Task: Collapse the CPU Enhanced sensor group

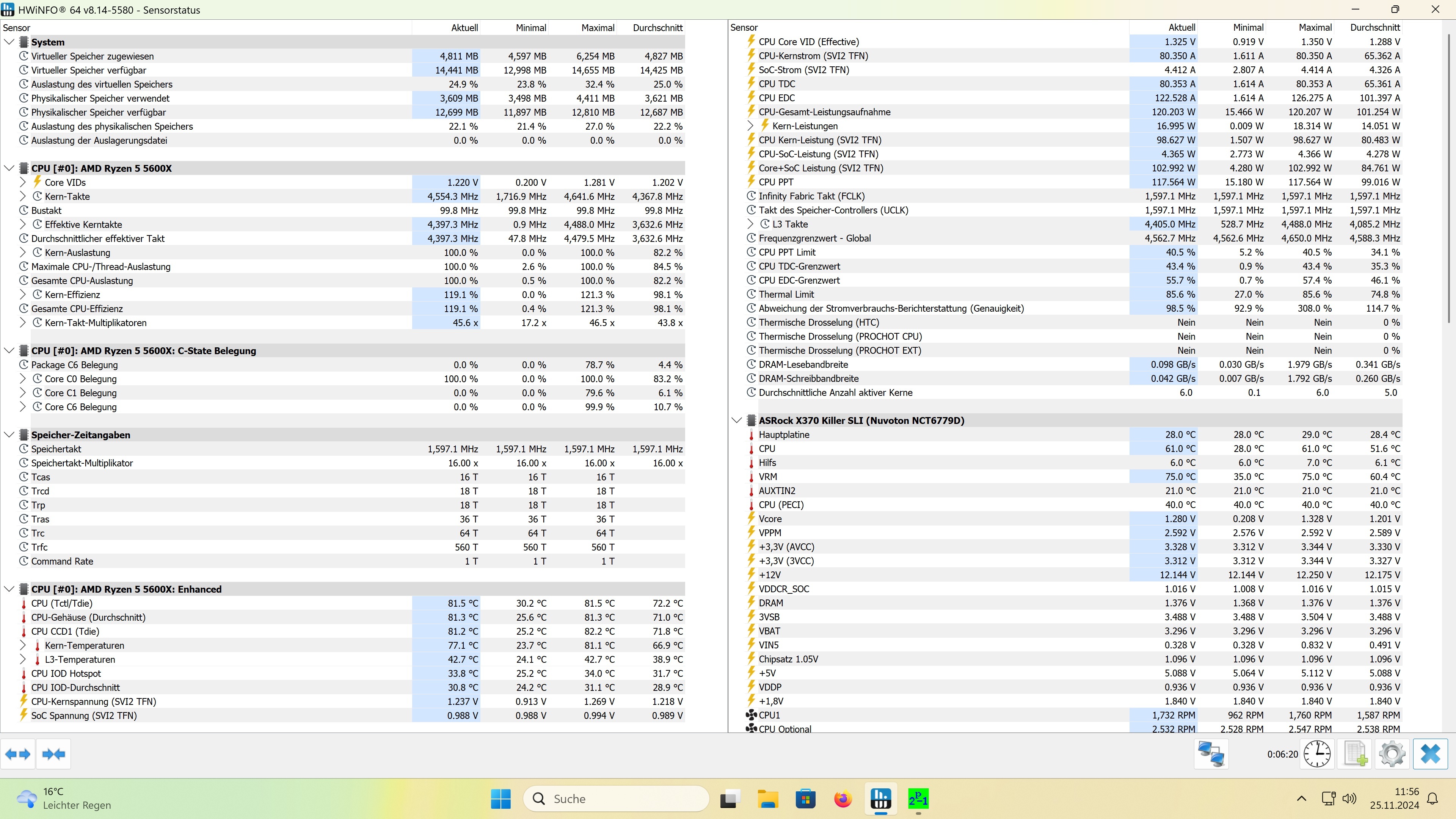Action: tap(9, 589)
